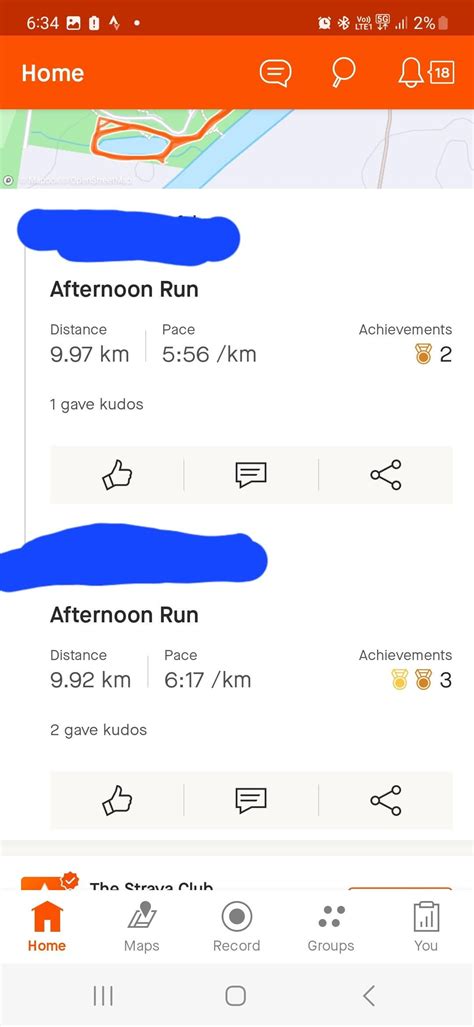
Task: Give kudos to the 9.97 km run
Action: click(117, 475)
